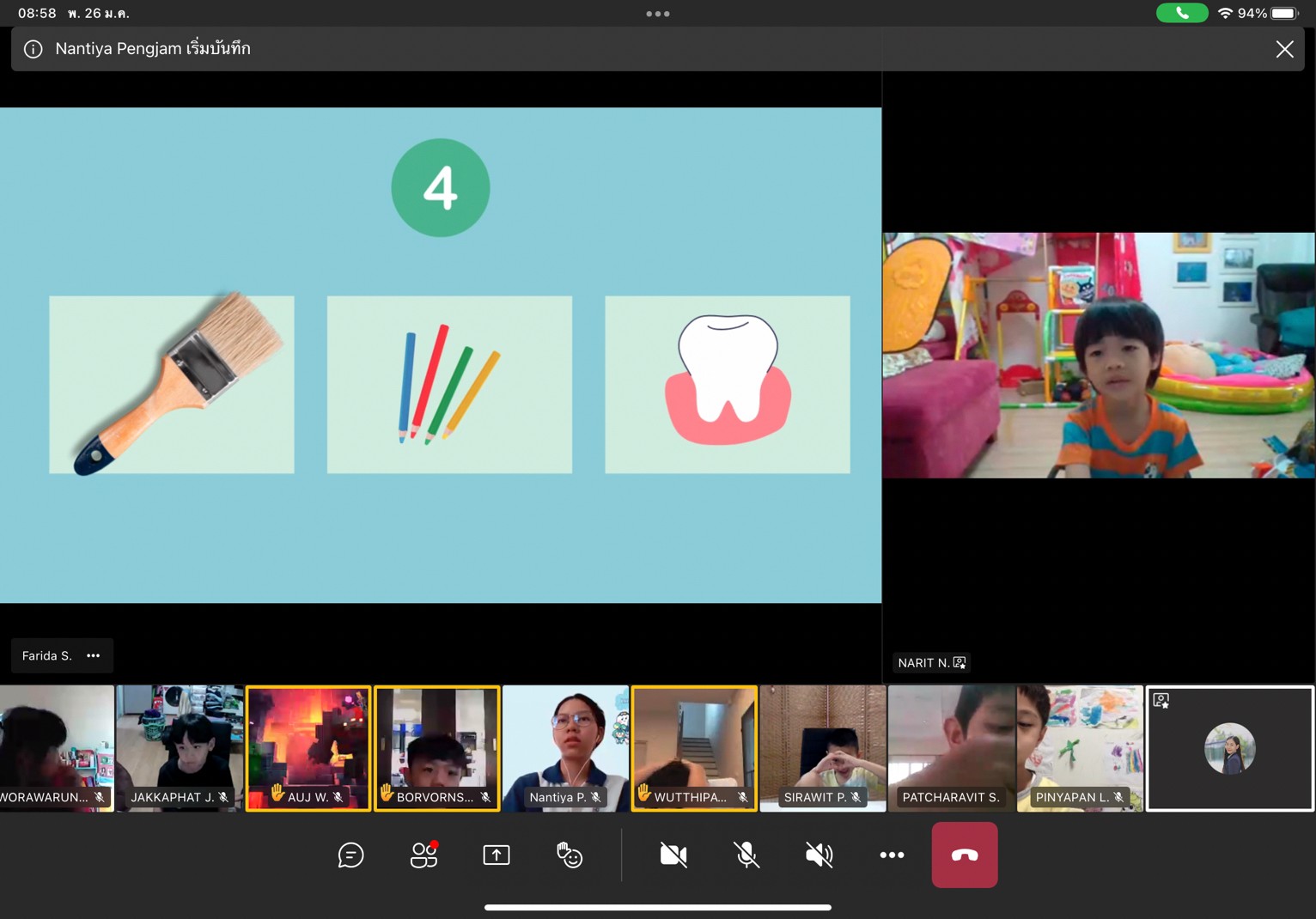The width and height of the screenshot is (1316, 919).
Task: Toggle the camera on
Action: click(x=673, y=855)
